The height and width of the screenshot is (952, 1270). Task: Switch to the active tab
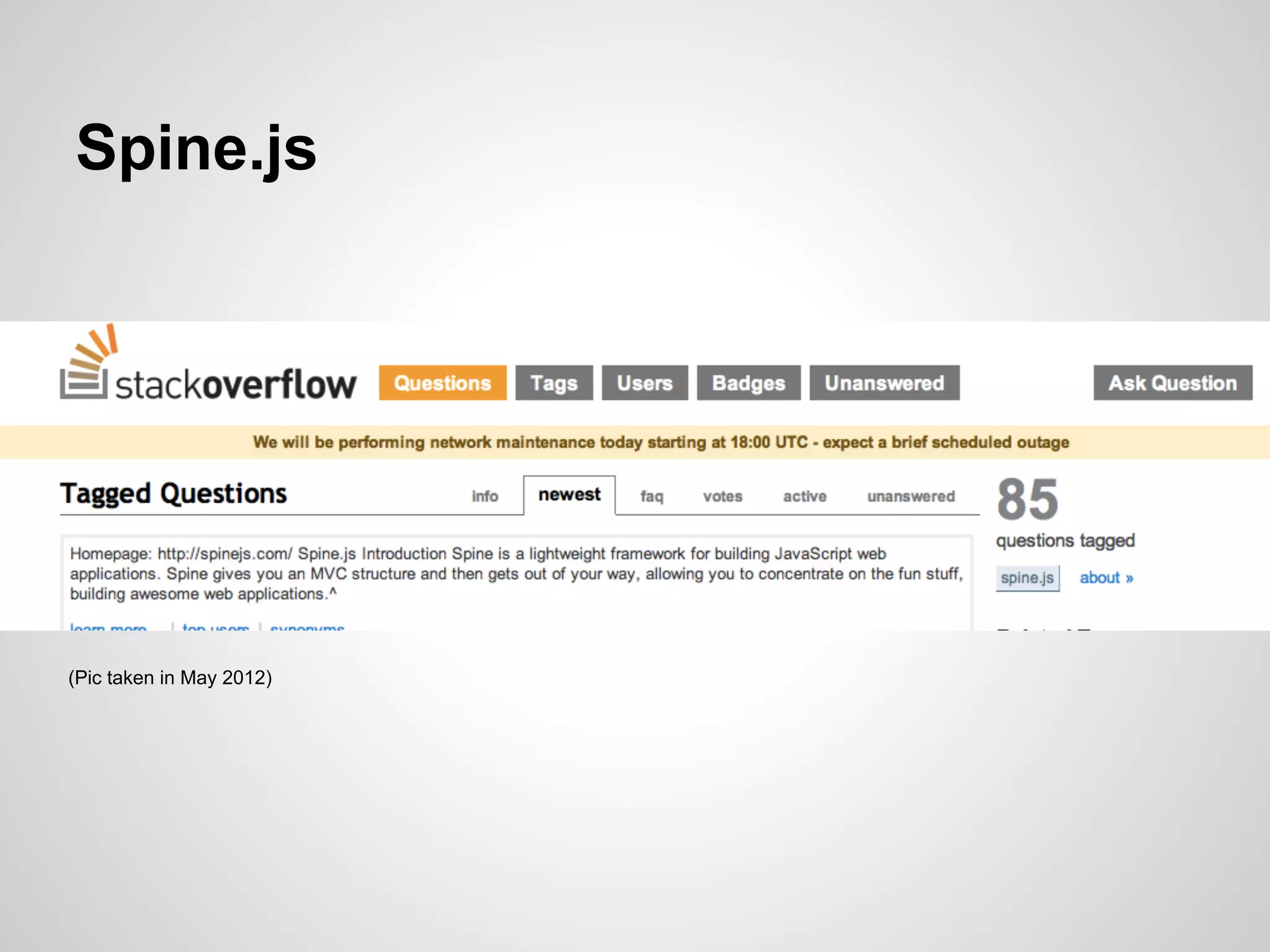pyautogui.click(x=804, y=496)
